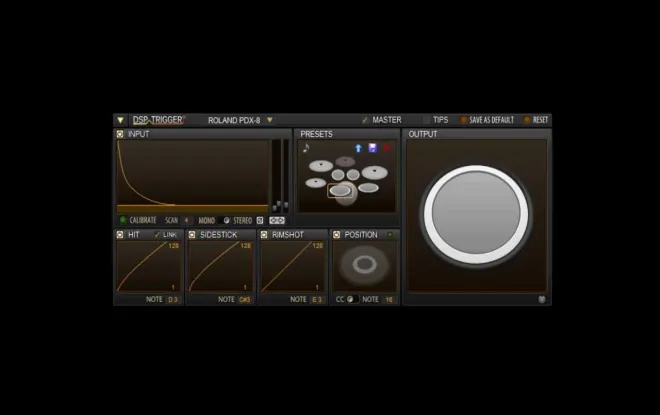Change the SCAN value 4

(186, 220)
